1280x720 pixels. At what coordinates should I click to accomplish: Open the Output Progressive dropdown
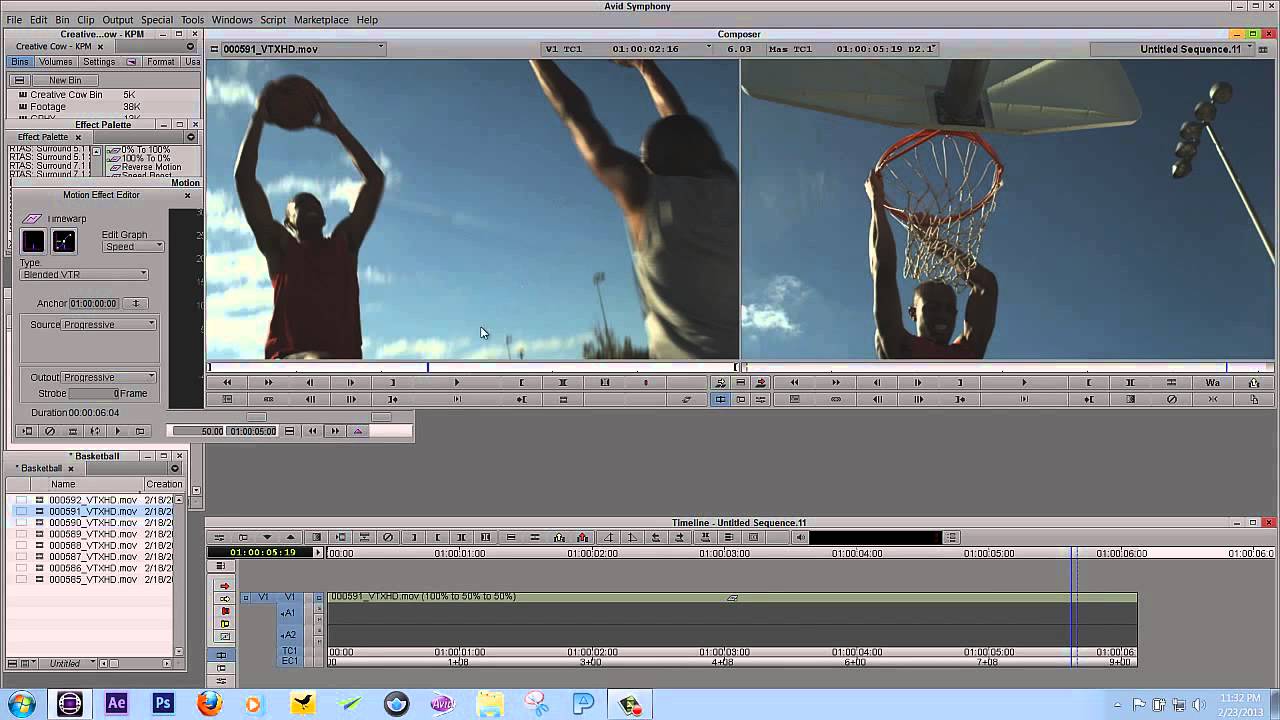[109, 377]
